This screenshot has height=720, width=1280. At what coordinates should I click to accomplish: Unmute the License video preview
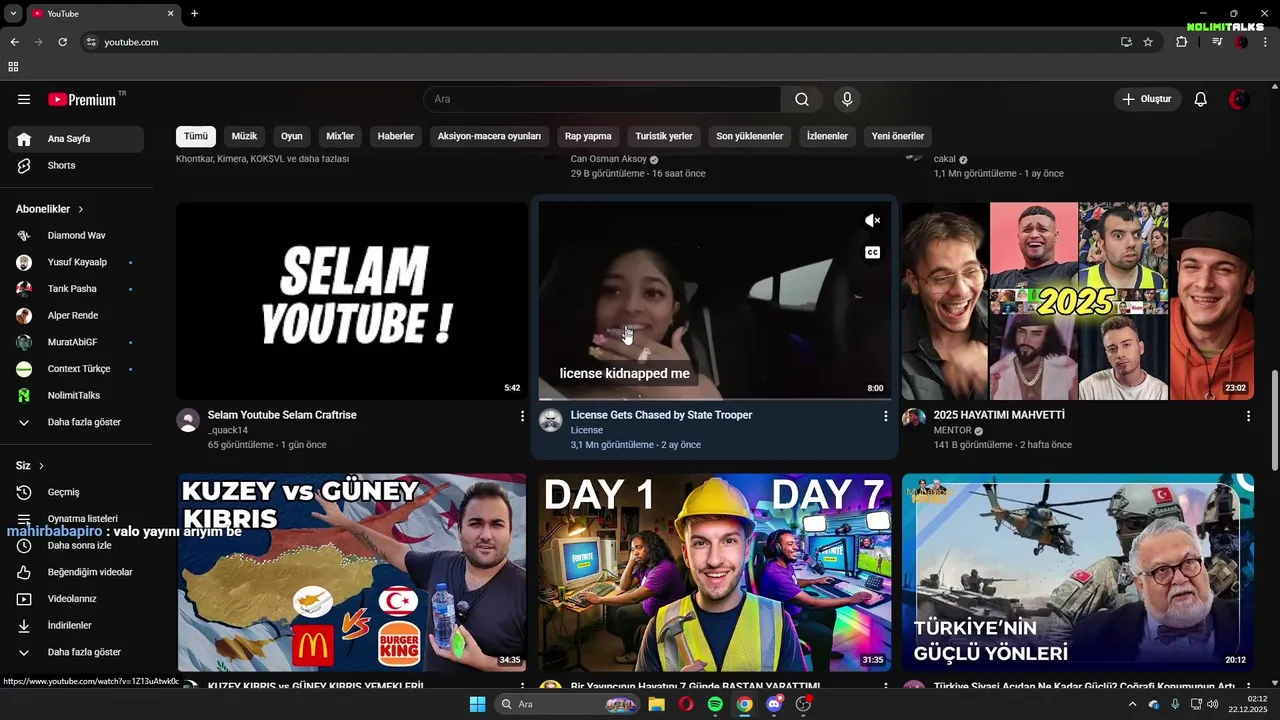tap(872, 221)
